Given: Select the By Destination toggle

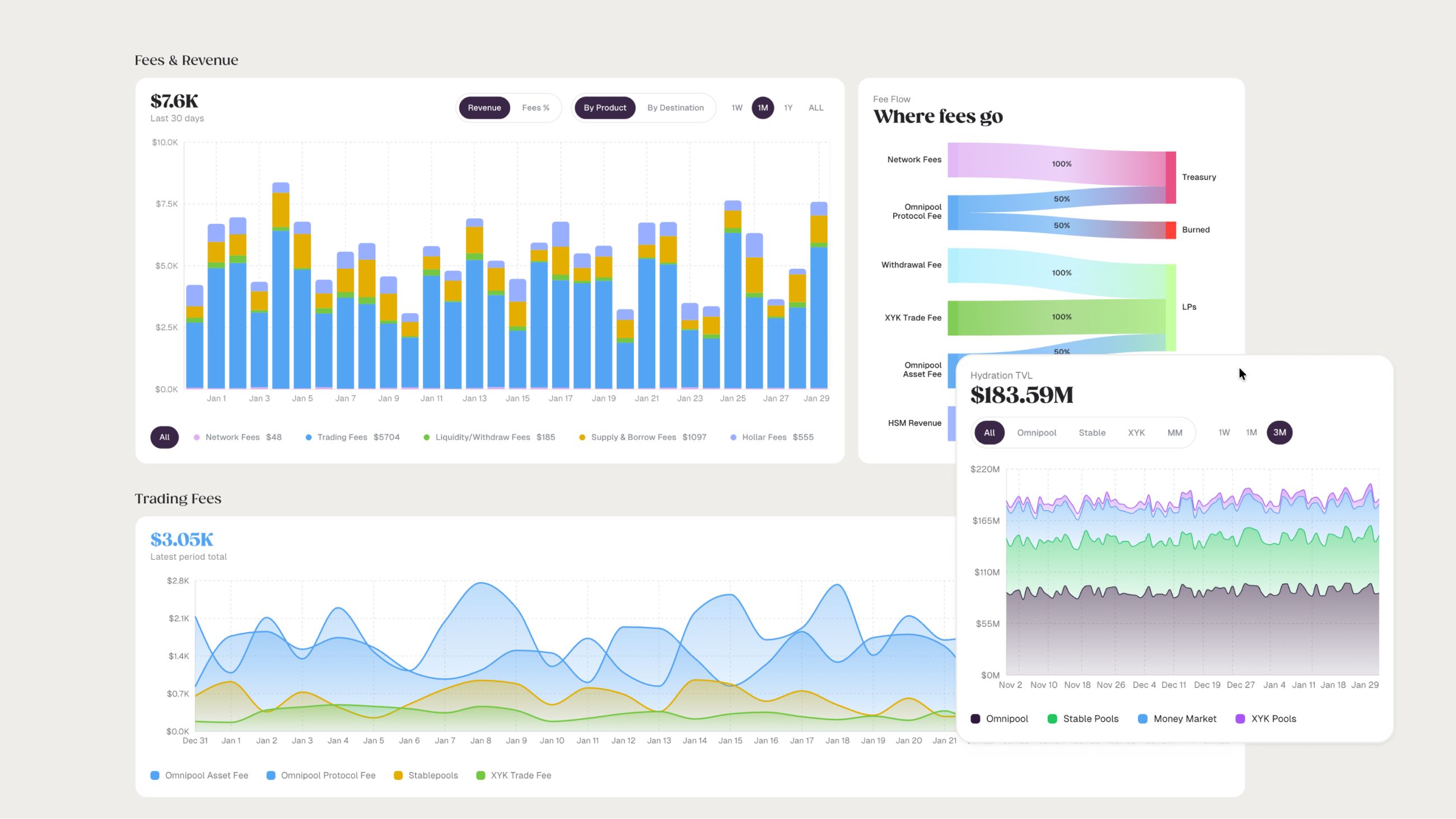Looking at the screenshot, I should pos(675,107).
